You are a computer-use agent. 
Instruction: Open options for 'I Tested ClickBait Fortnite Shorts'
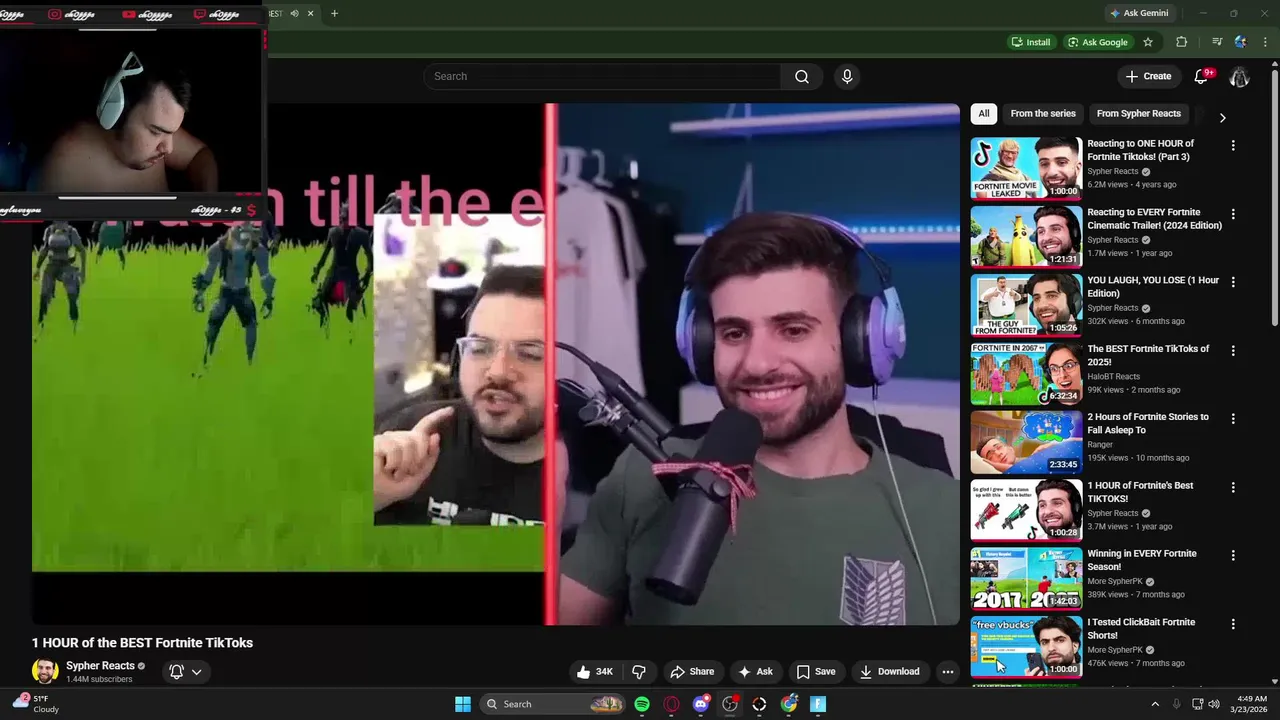click(x=1233, y=624)
